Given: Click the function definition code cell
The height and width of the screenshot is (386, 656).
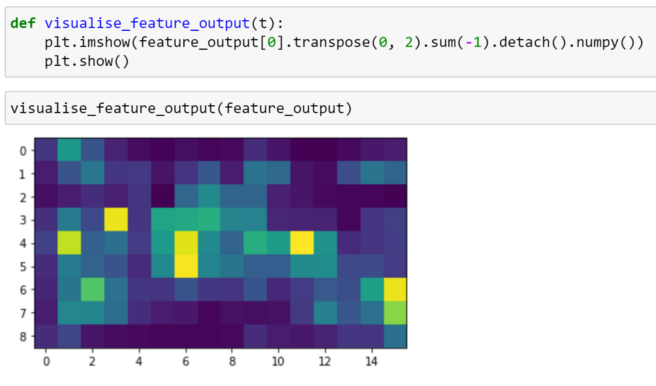Looking at the screenshot, I should (x=331, y=42).
